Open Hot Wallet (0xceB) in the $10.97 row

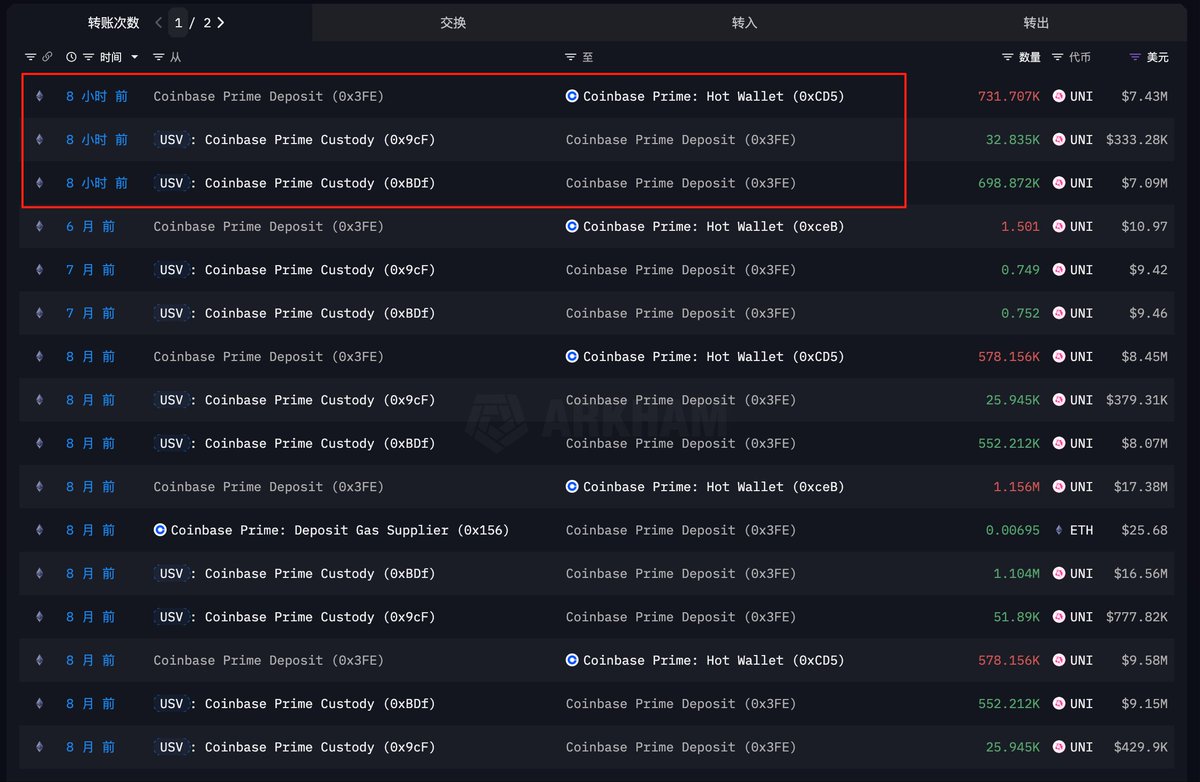click(x=714, y=227)
